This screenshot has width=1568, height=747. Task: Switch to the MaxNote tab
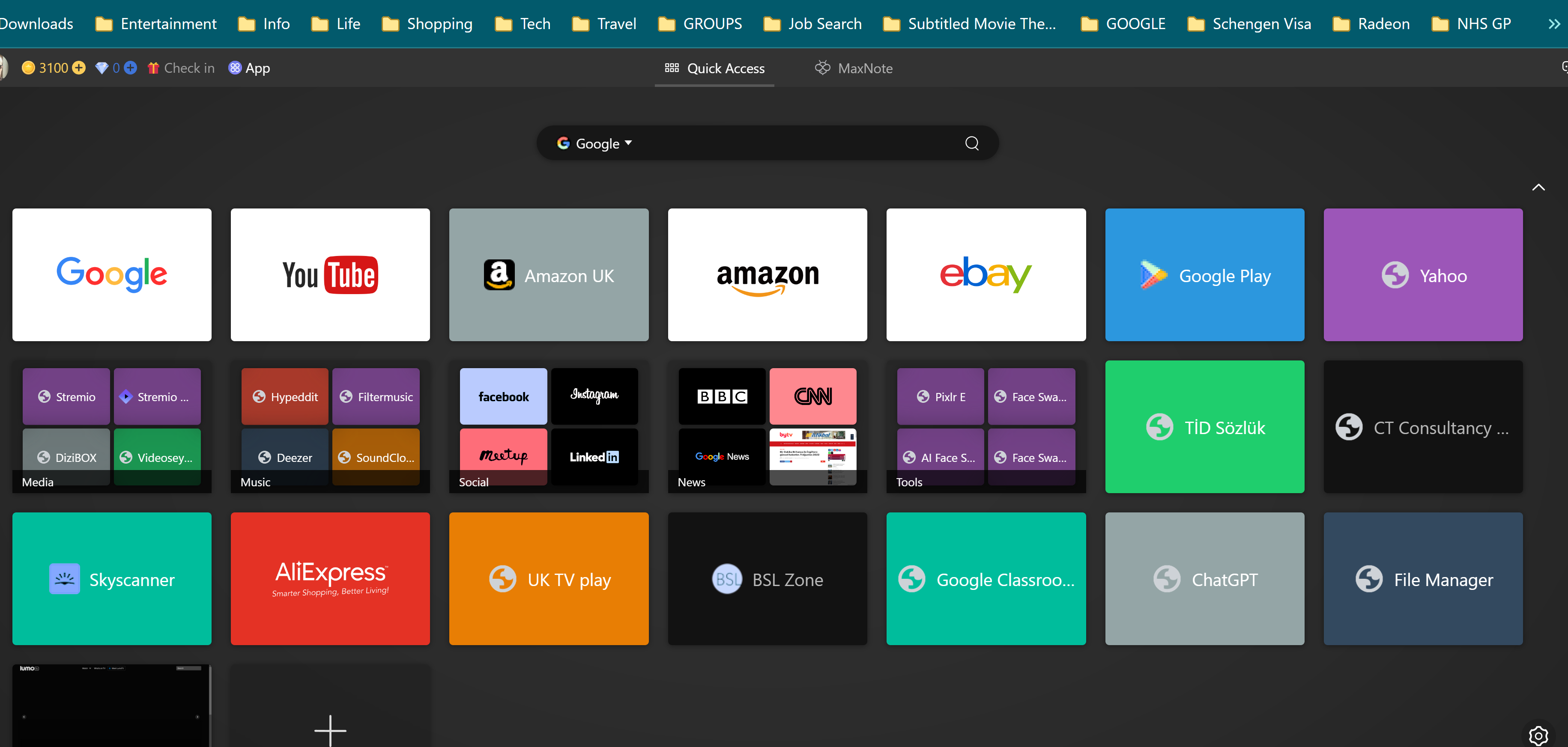click(x=854, y=68)
